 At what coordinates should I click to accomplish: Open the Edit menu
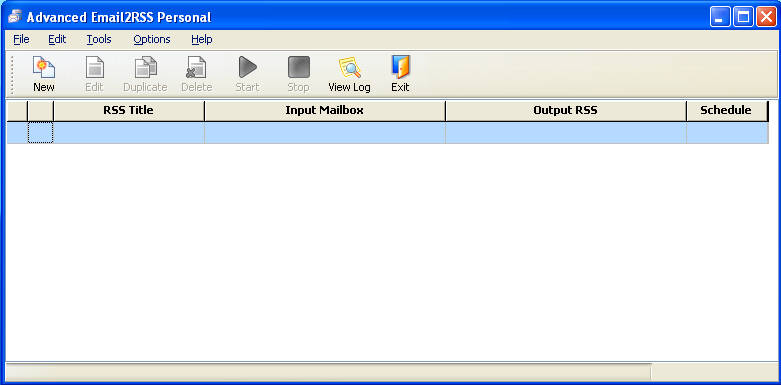[57, 39]
